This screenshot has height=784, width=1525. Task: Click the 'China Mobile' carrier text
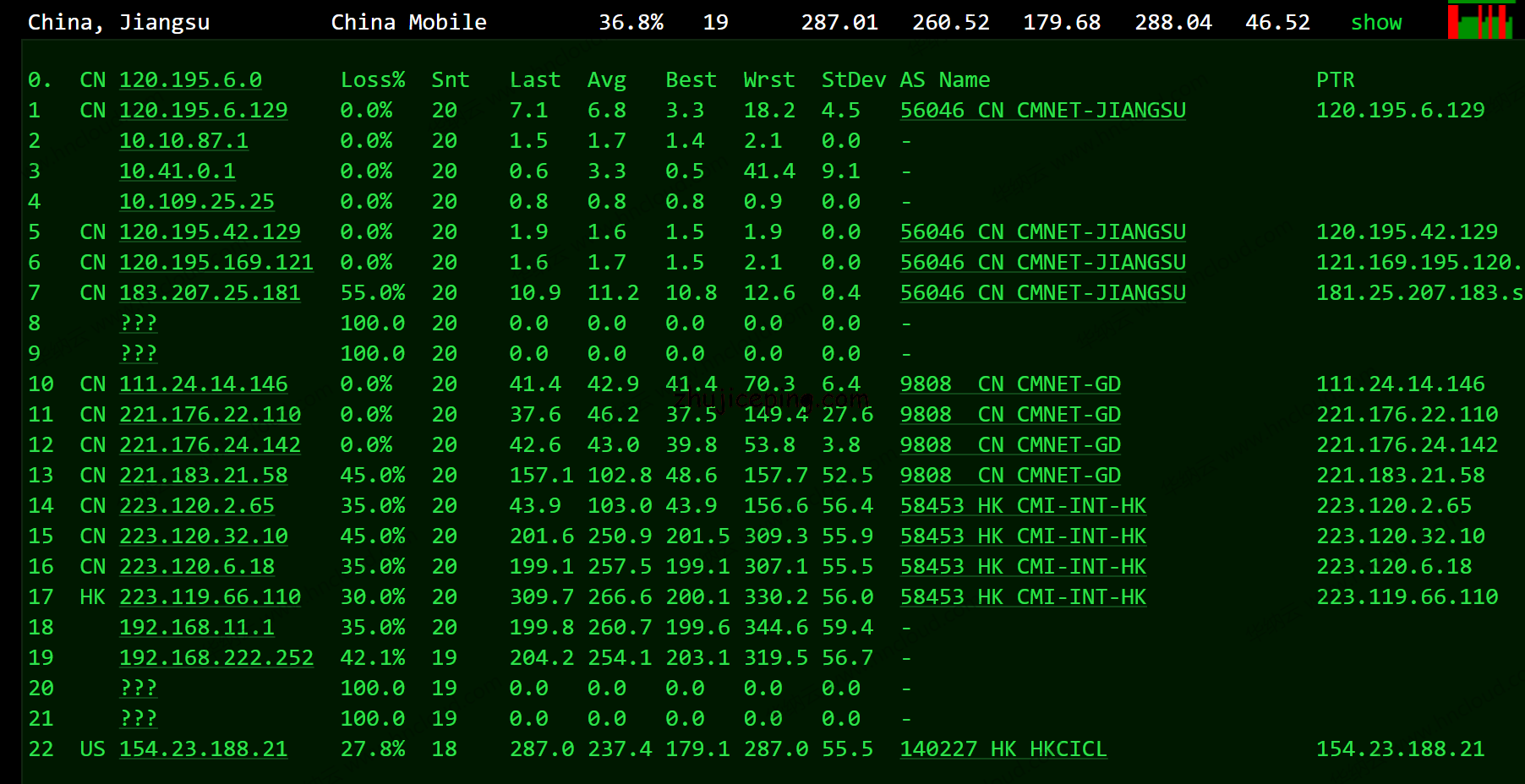pos(408,23)
